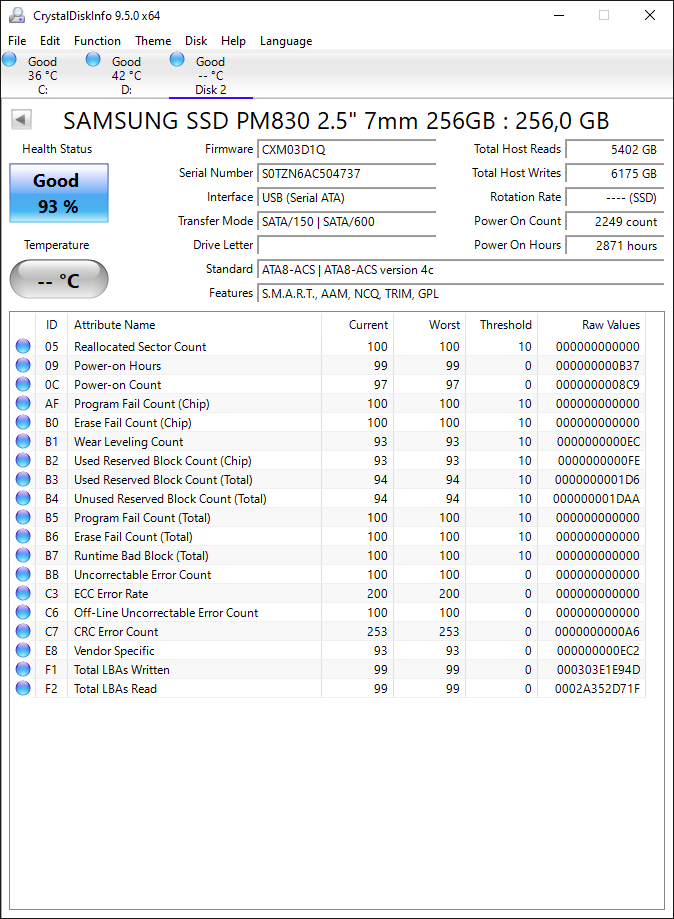
Task: Click the Power On Count value
Action: (x=615, y=222)
